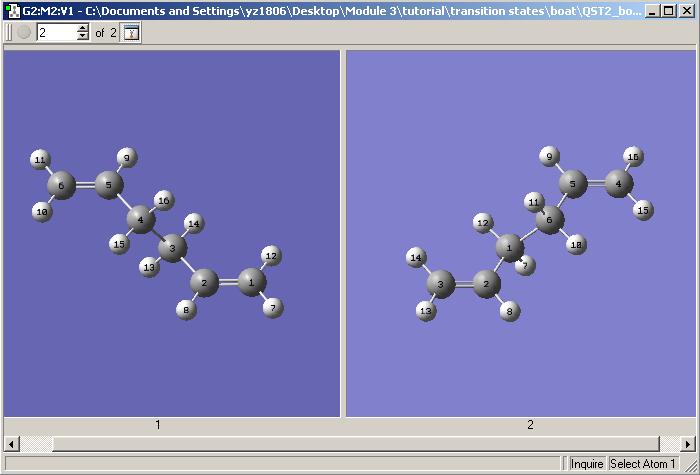The image size is (700, 475).
Task: Select carbon atom 1 in left panel
Action: (252, 282)
